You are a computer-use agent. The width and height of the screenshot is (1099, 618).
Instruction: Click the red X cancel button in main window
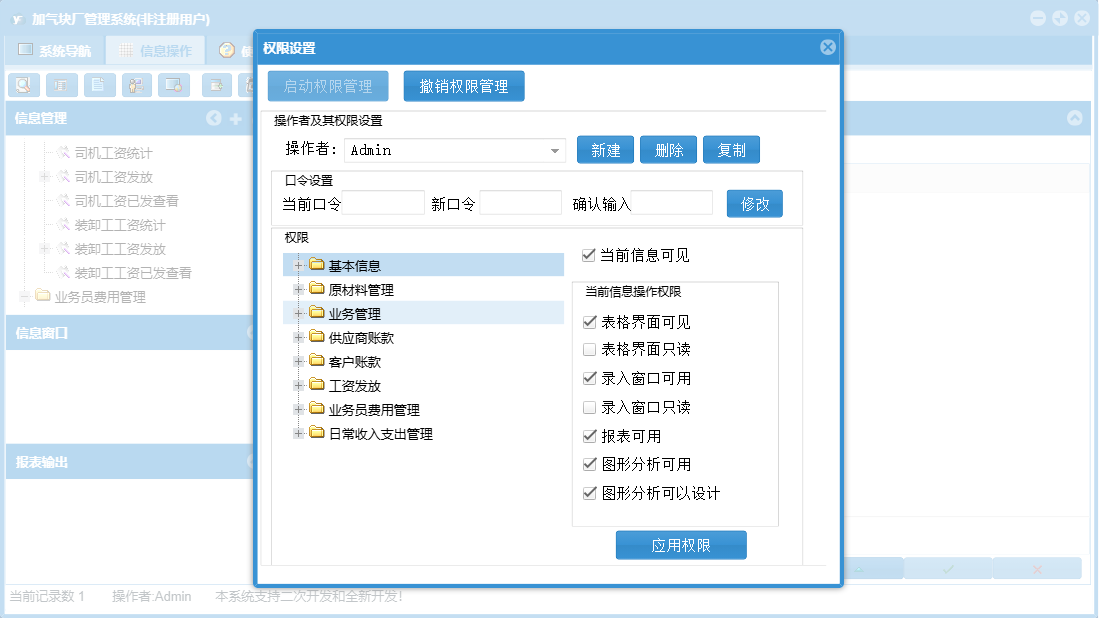pyautogui.click(x=1037, y=569)
